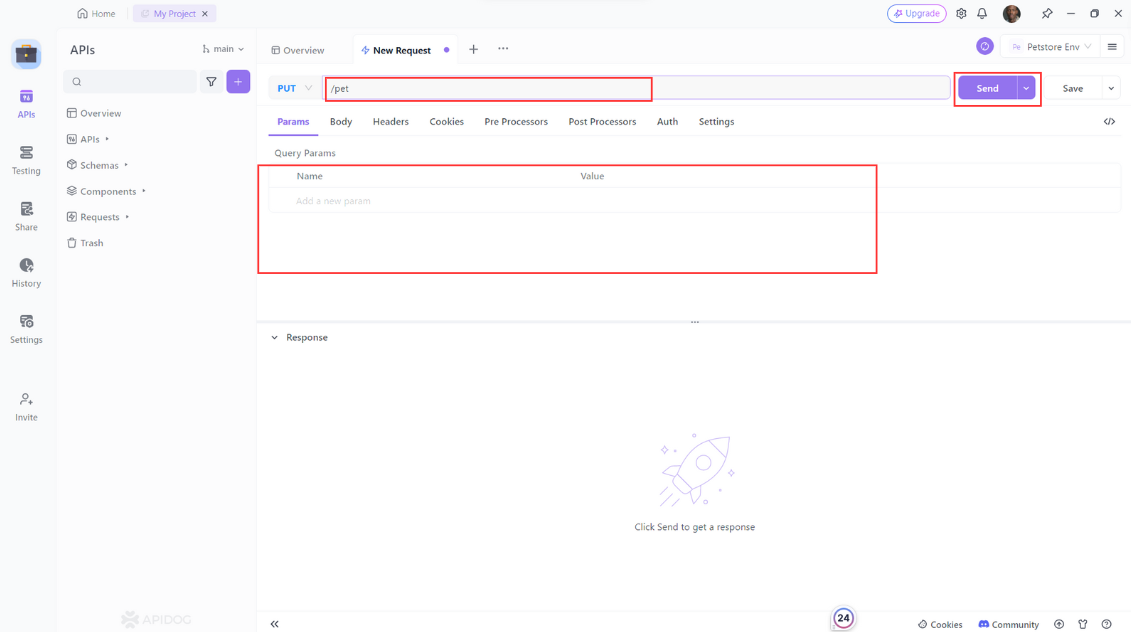This screenshot has height=632, width=1131.
Task: Open History section in sidebar
Action: point(26,273)
